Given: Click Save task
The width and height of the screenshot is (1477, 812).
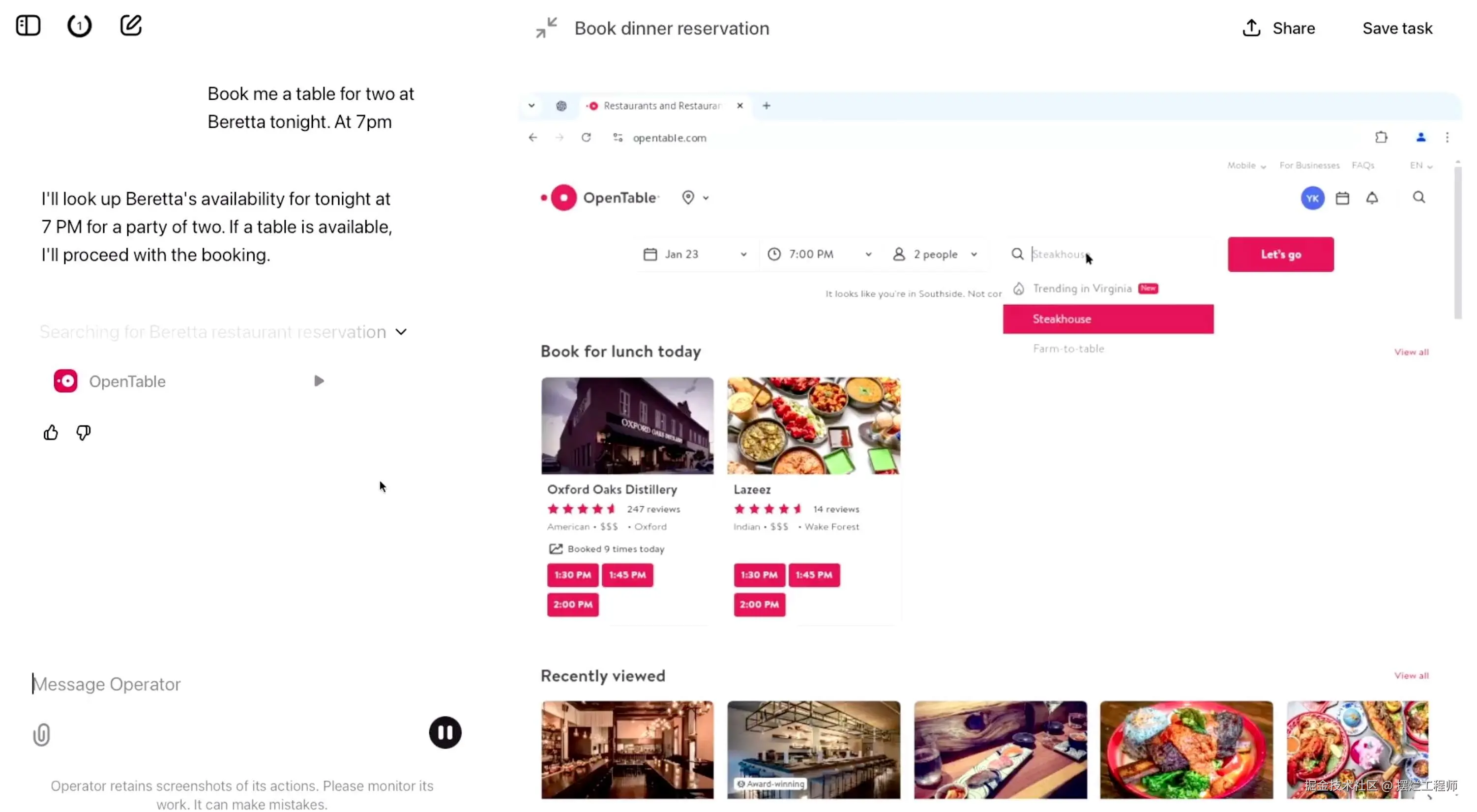Looking at the screenshot, I should (x=1397, y=28).
